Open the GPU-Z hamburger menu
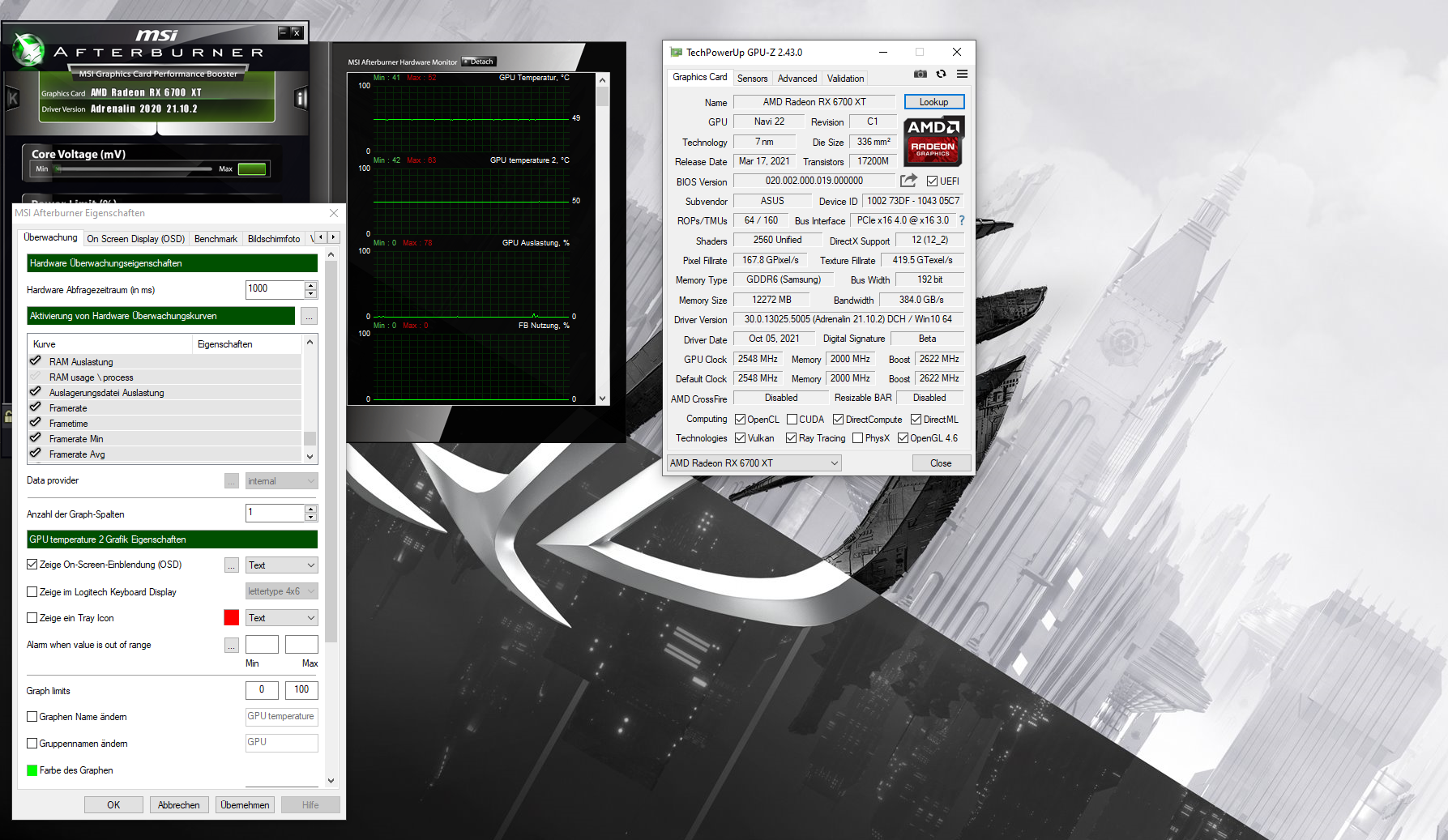The height and width of the screenshot is (840, 1448). pos(962,74)
